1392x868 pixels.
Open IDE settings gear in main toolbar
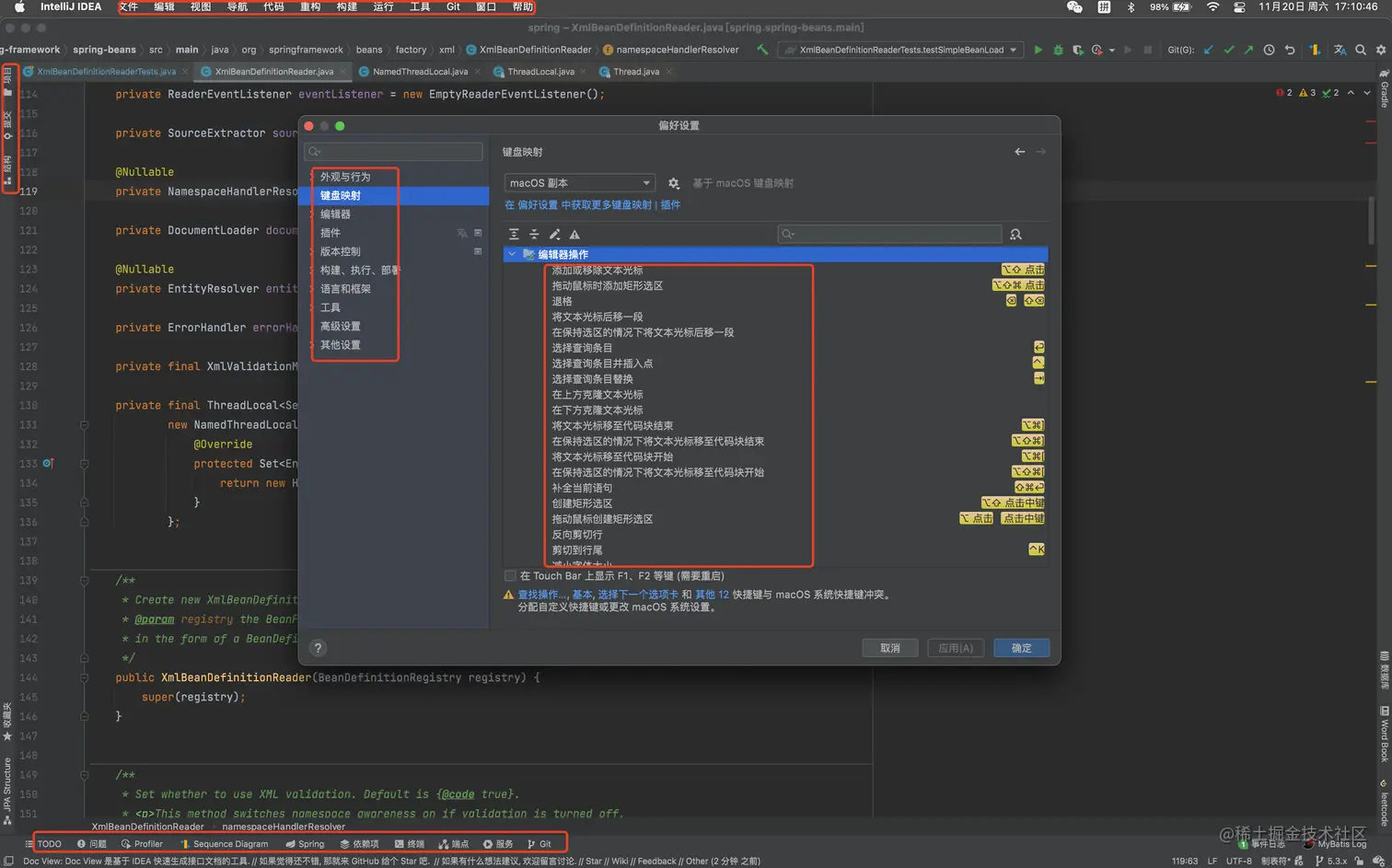[1381, 50]
